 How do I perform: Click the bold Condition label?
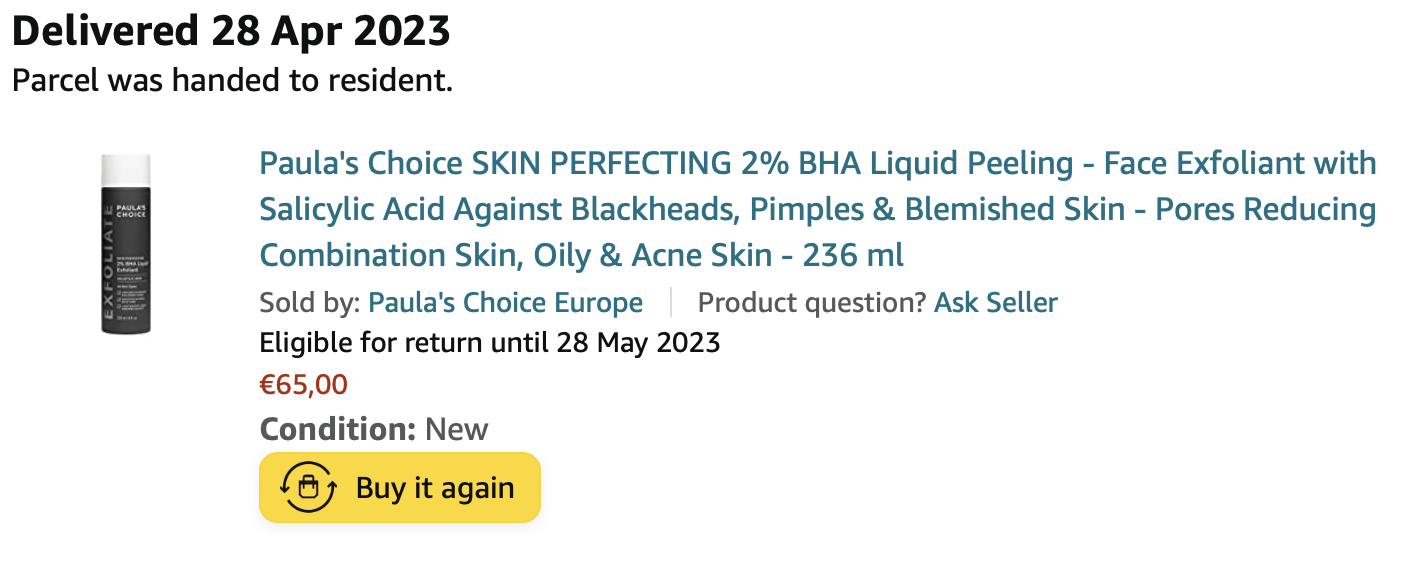[337, 429]
